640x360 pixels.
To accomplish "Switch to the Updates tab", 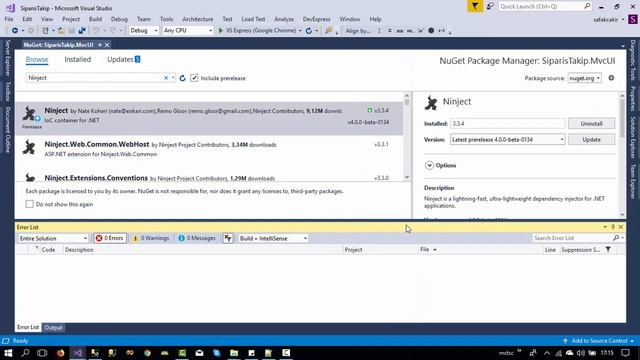I will pos(124,60).
